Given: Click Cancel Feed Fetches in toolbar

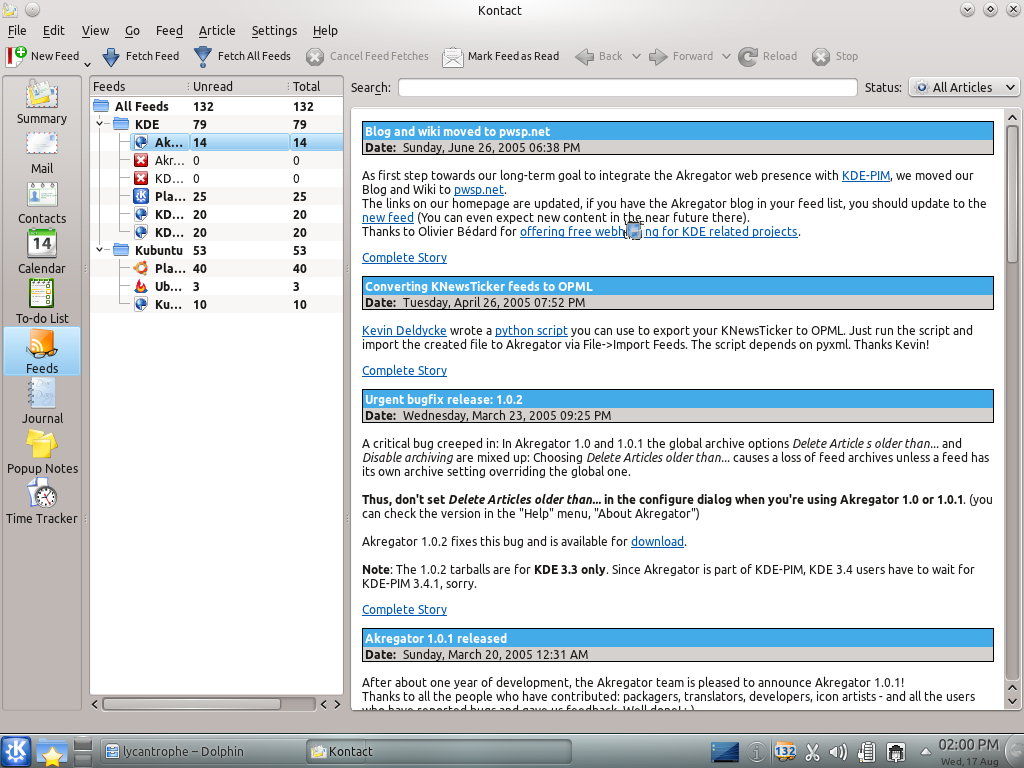Looking at the screenshot, I should [x=368, y=56].
